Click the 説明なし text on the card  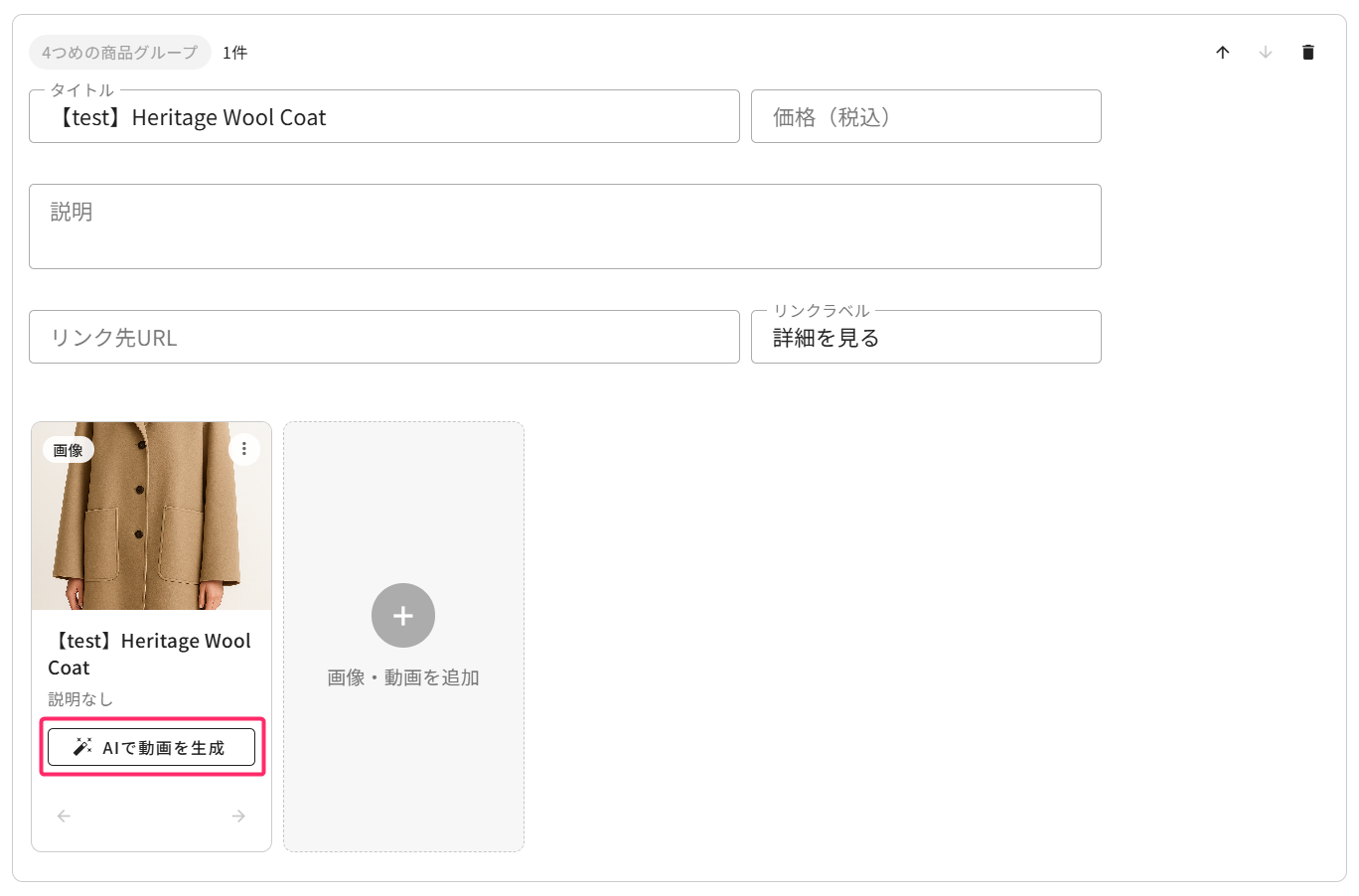point(80,699)
